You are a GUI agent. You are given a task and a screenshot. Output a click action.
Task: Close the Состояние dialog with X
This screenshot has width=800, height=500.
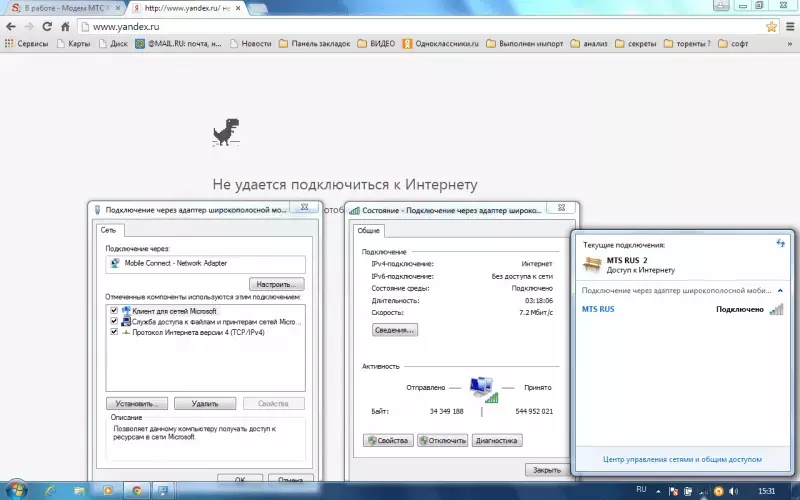coord(561,207)
